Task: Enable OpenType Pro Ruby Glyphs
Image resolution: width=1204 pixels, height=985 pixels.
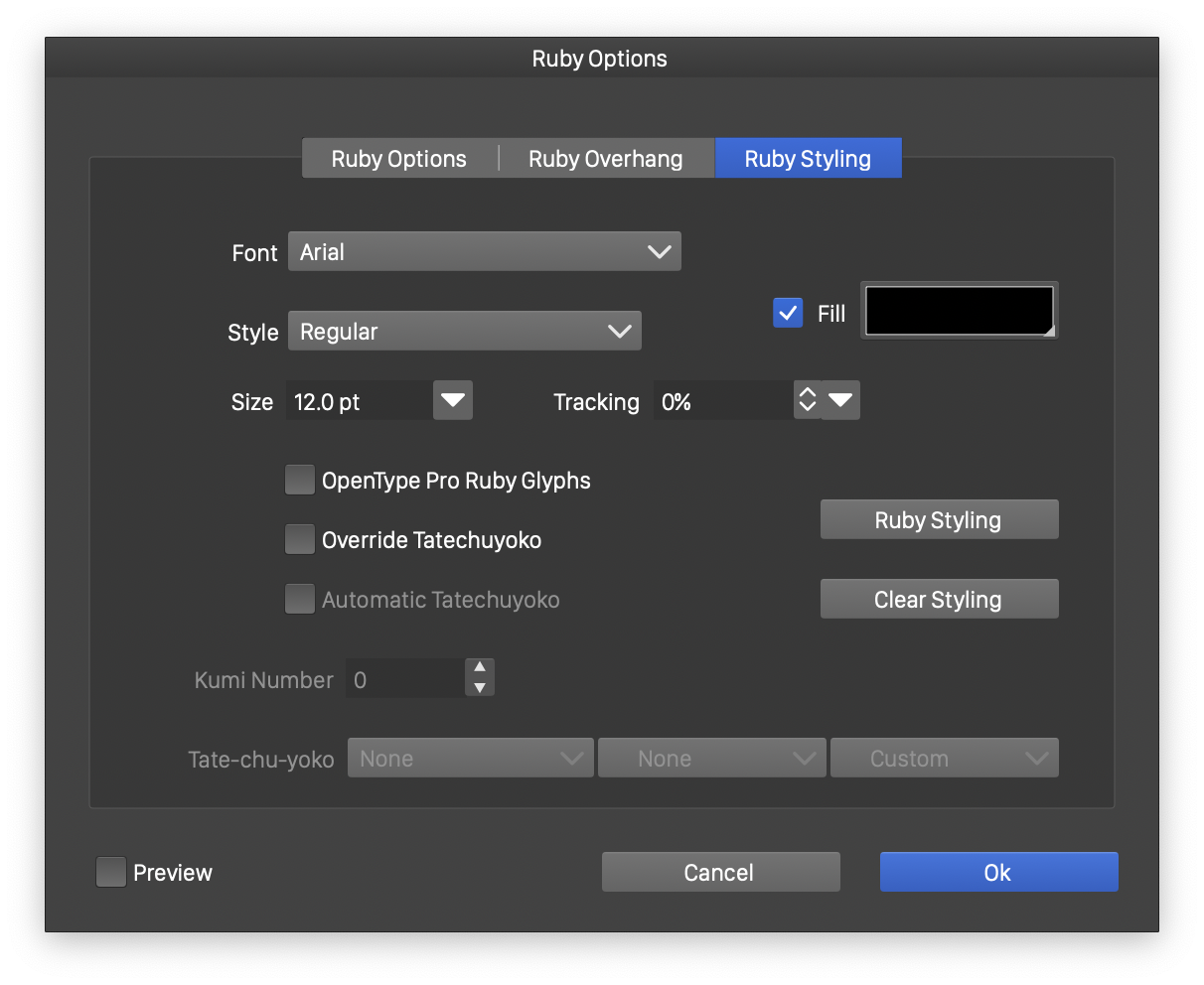Action: coord(300,481)
